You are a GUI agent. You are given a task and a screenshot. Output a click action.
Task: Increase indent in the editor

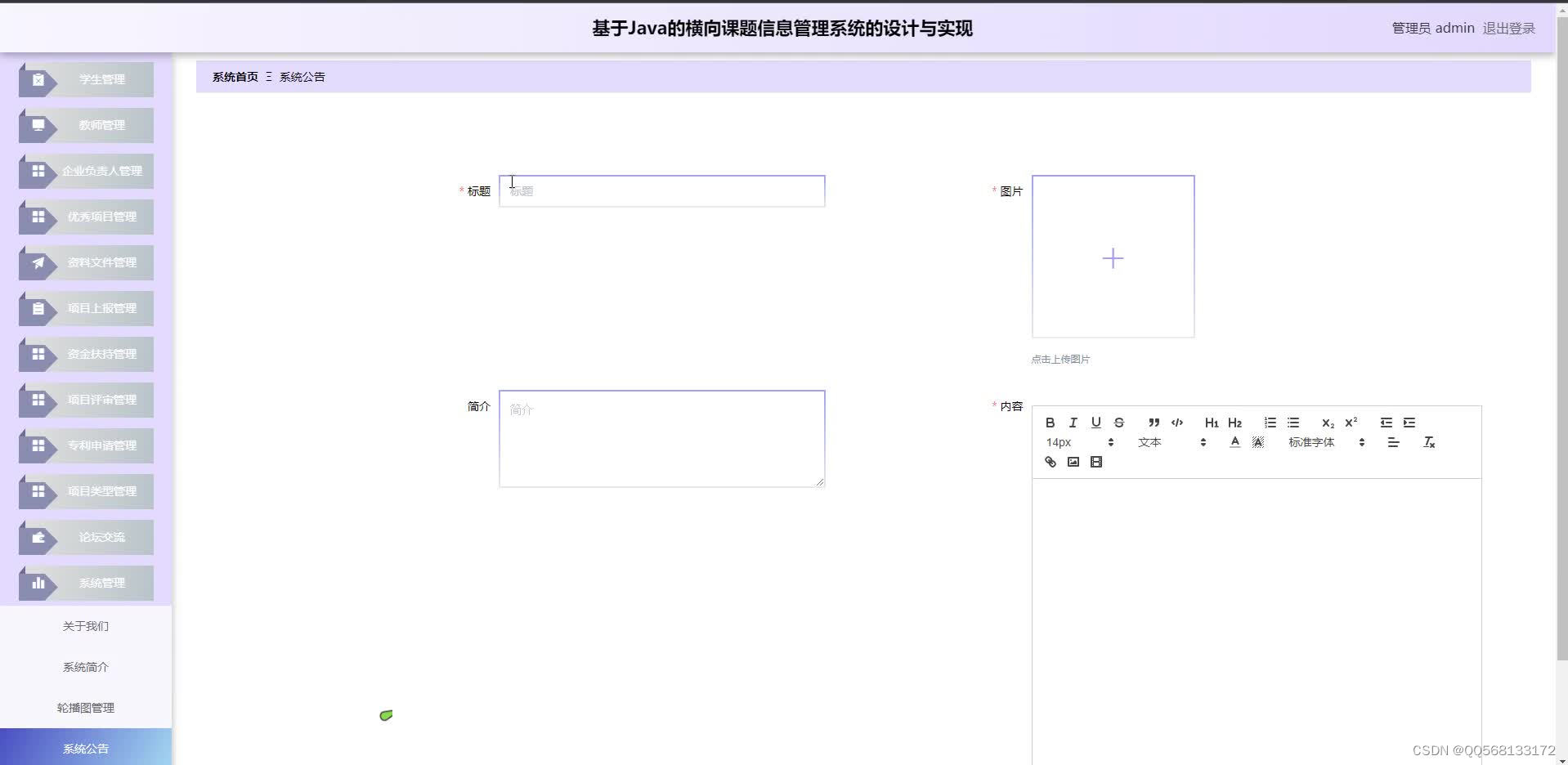pyautogui.click(x=1409, y=423)
